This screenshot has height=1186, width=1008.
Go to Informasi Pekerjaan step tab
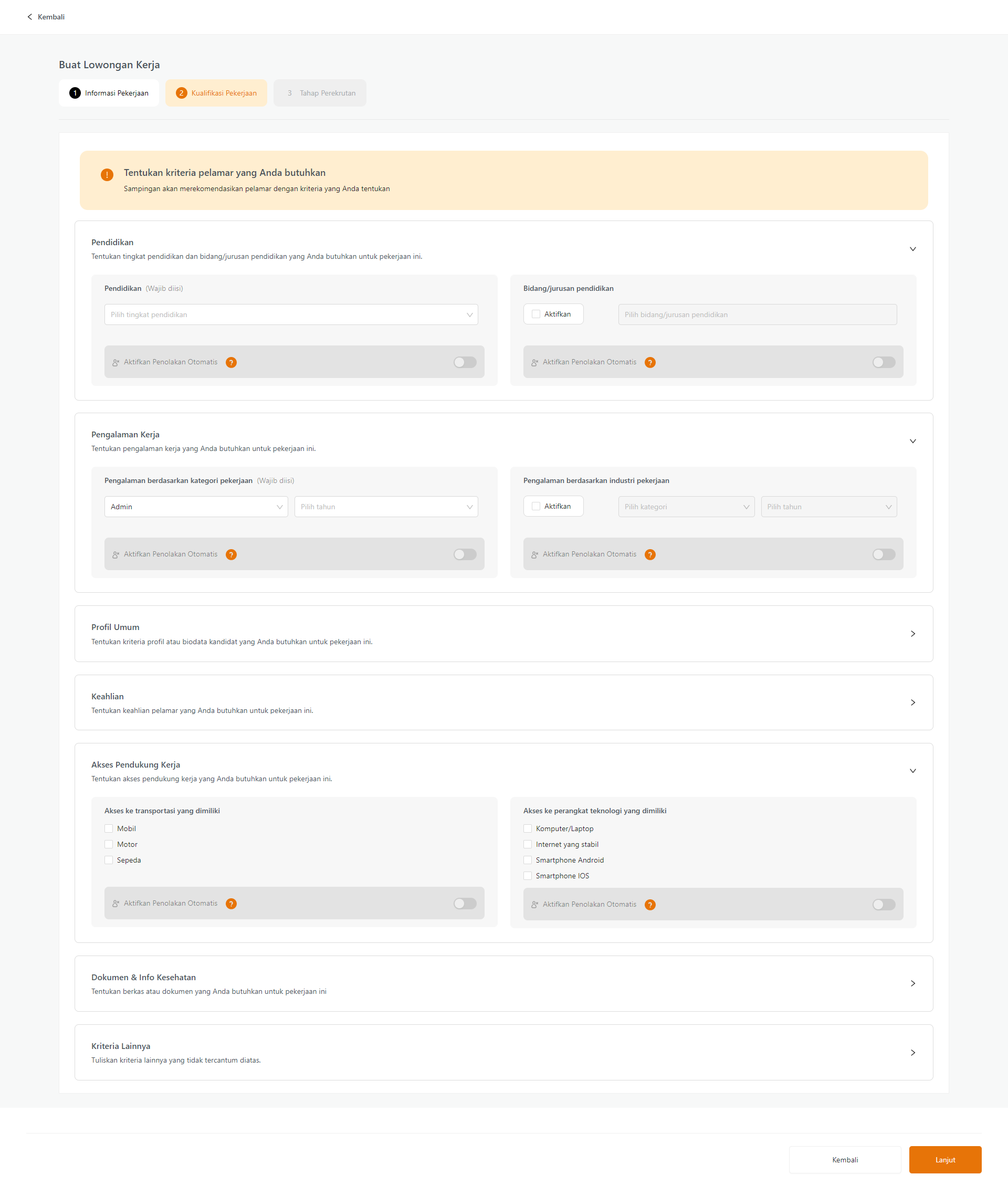[109, 93]
